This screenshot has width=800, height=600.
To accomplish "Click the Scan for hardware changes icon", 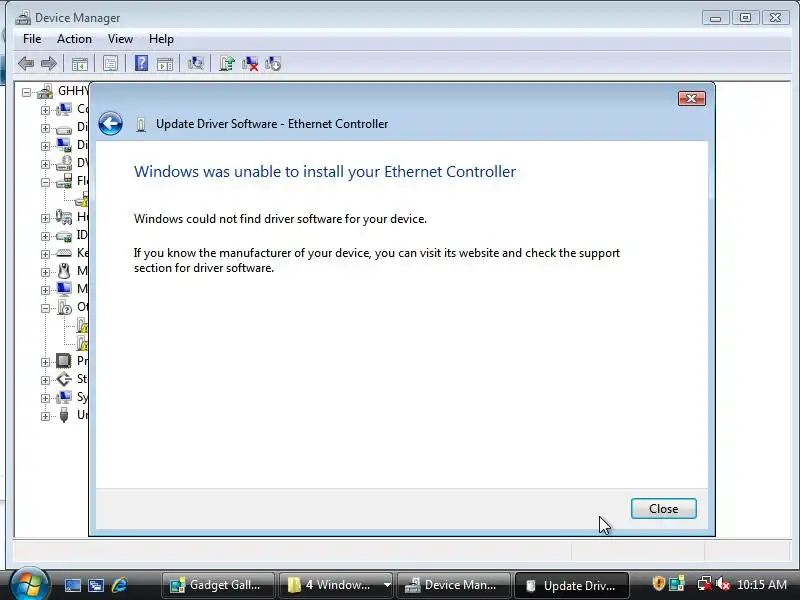I will [x=195, y=63].
